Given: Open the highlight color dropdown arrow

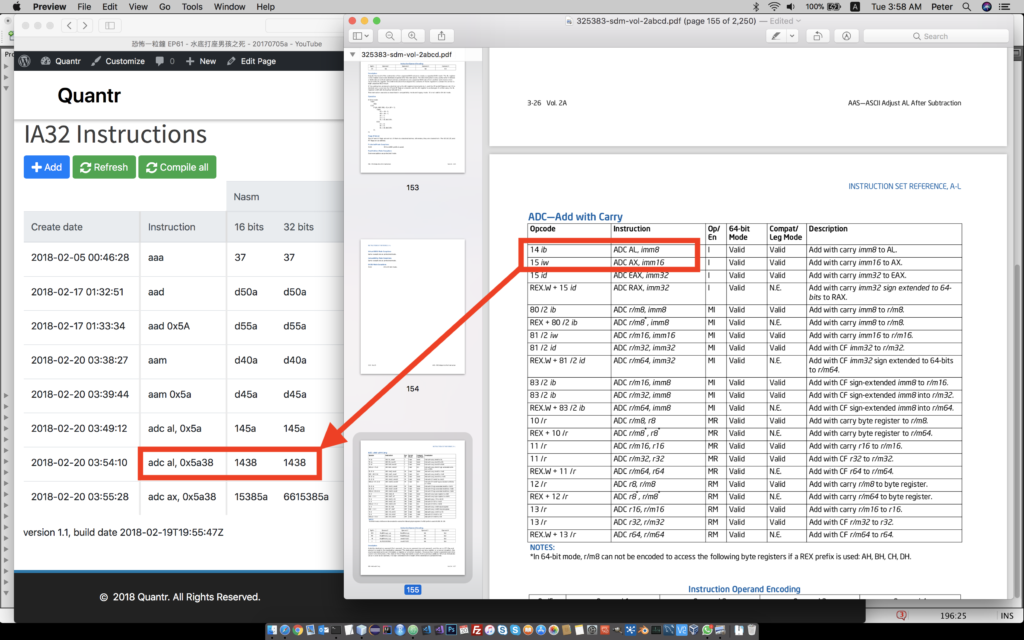Looking at the screenshot, I should (792, 36).
